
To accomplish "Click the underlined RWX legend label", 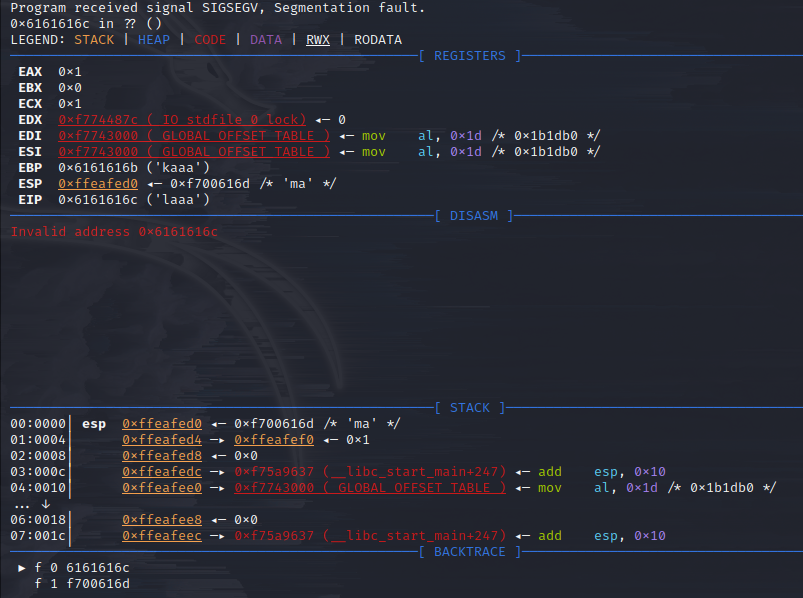I will (x=318, y=40).
